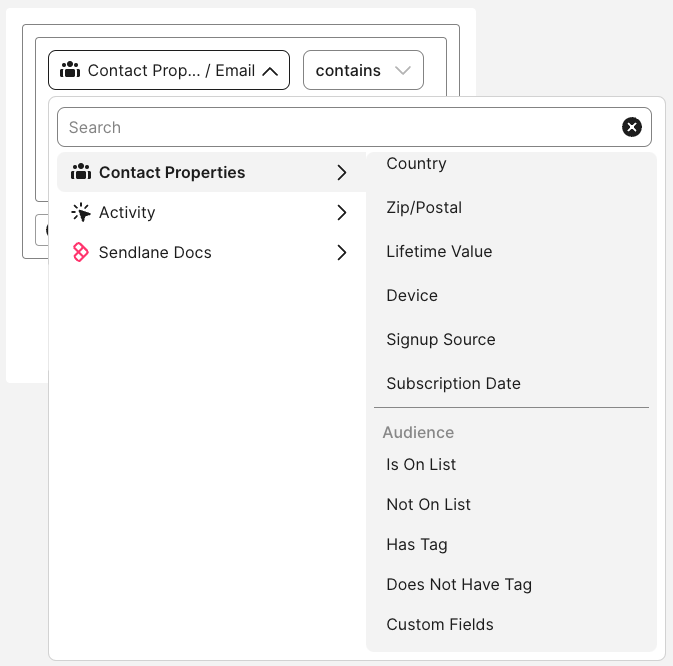
Task: Choose Subscription Date property
Action: click(453, 384)
